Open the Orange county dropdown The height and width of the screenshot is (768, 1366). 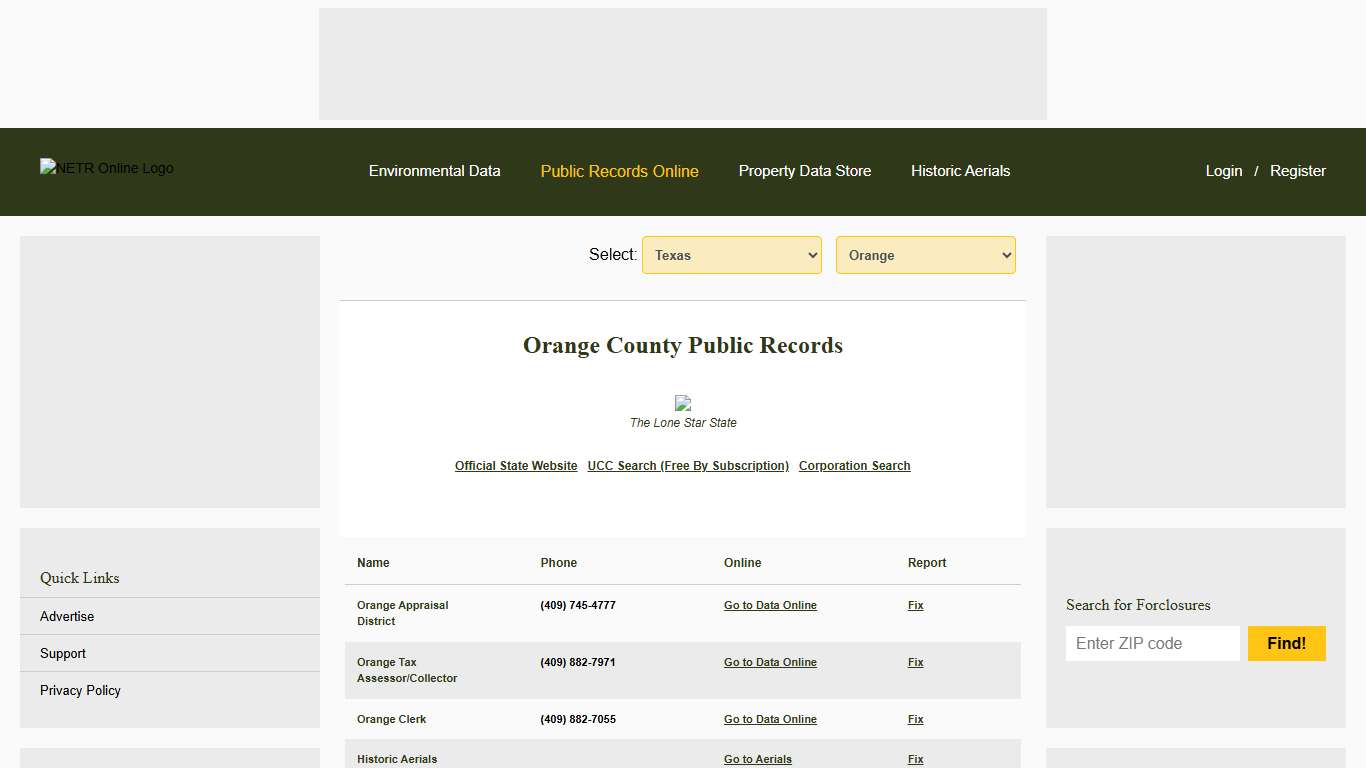(x=925, y=255)
